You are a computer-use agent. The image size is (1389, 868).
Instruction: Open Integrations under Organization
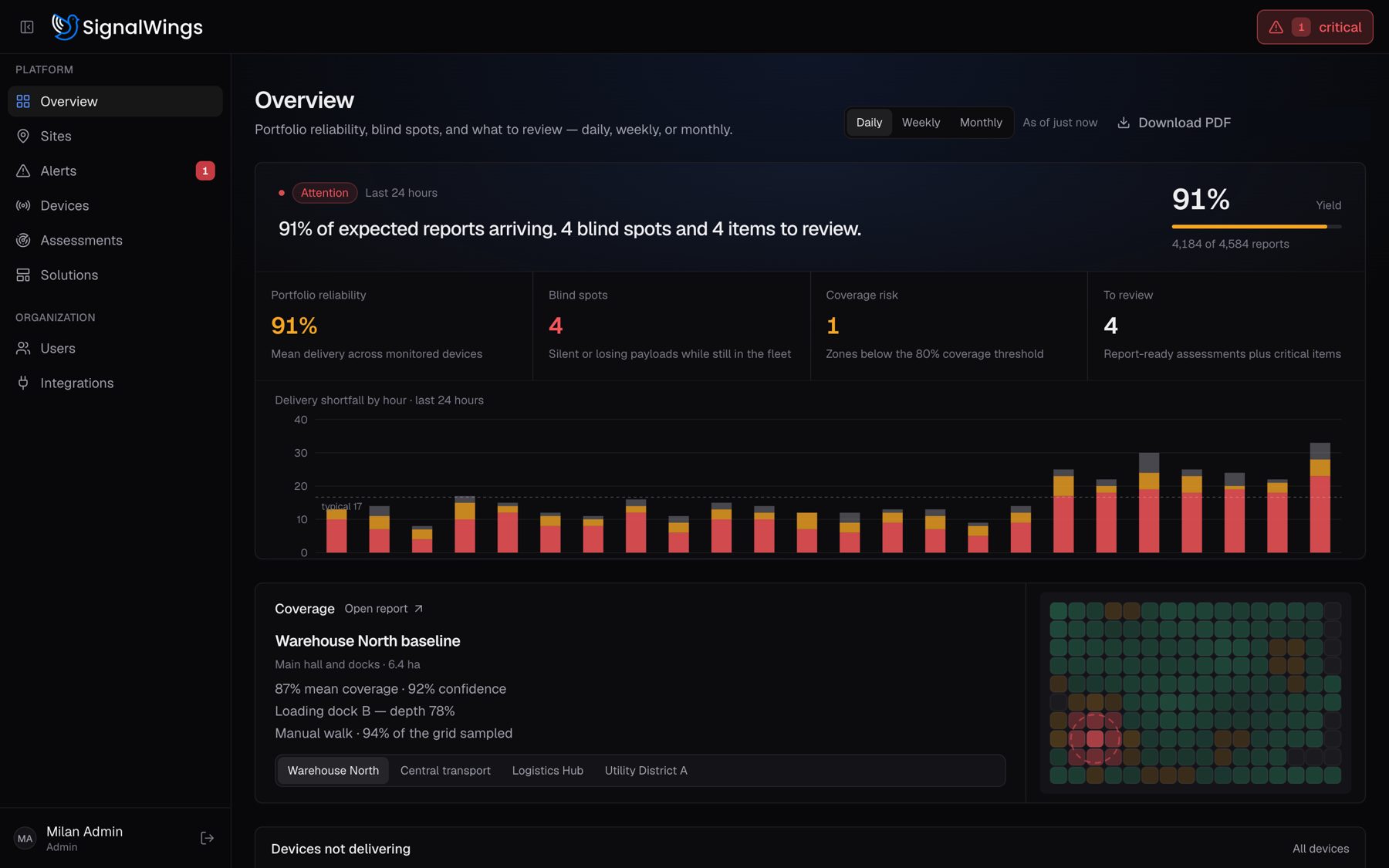click(x=115, y=383)
